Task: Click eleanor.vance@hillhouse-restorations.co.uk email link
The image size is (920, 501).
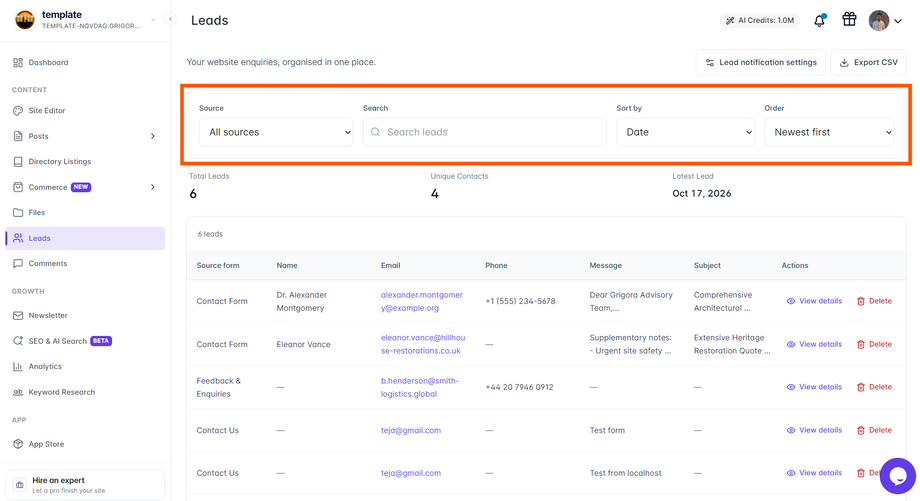Action: pos(423,344)
